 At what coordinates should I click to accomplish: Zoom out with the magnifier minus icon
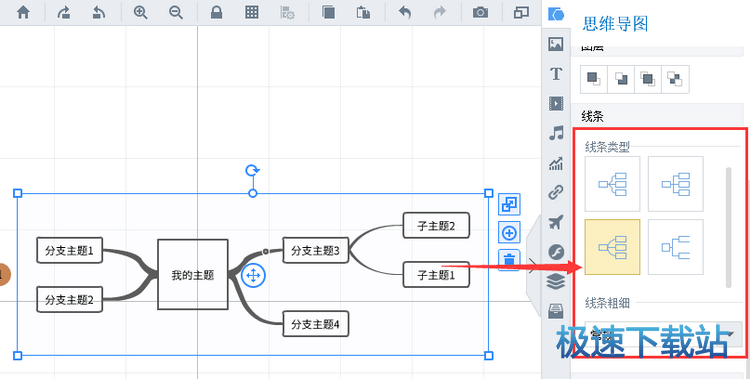click(x=176, y=12)
